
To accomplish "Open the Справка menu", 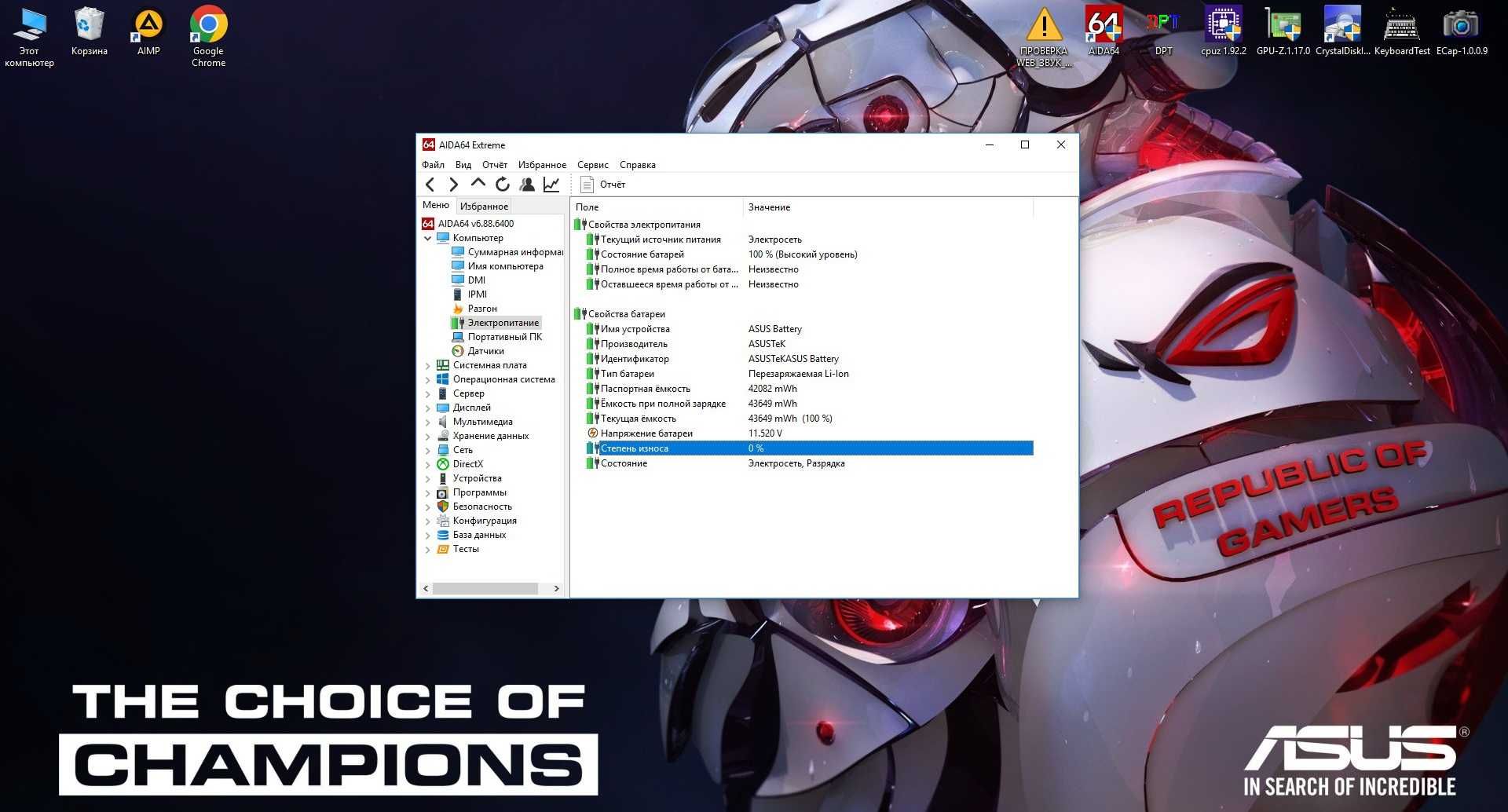I will point(637,165).
